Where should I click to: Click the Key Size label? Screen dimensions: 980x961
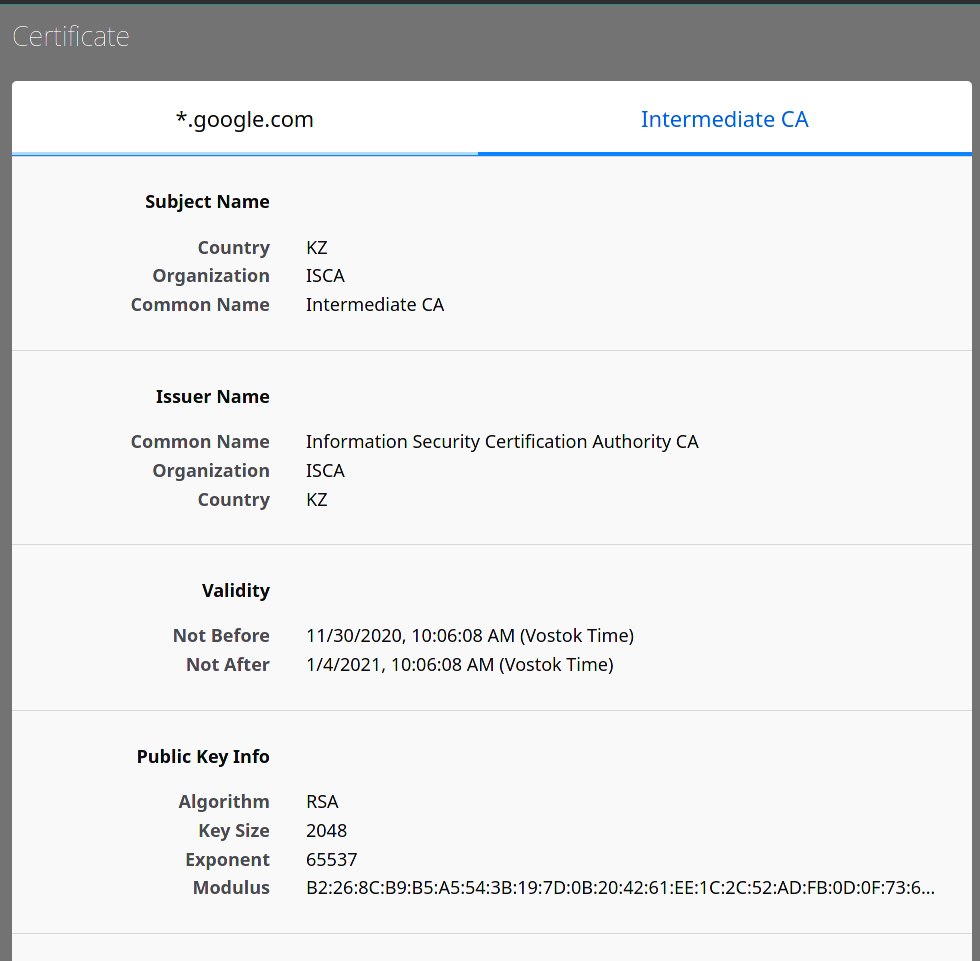click(234, 830)
